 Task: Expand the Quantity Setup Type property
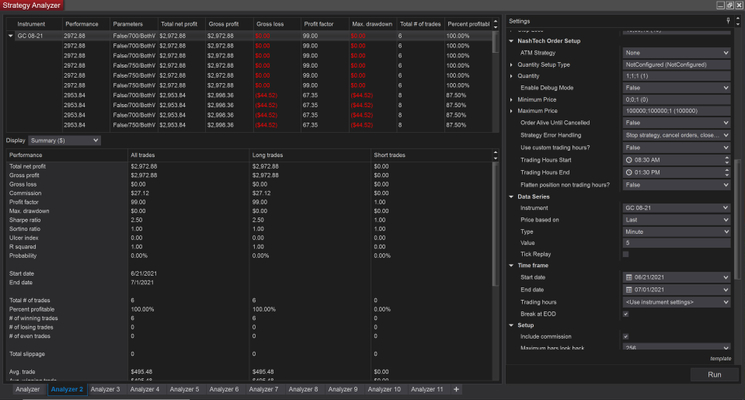click(513, 63)
